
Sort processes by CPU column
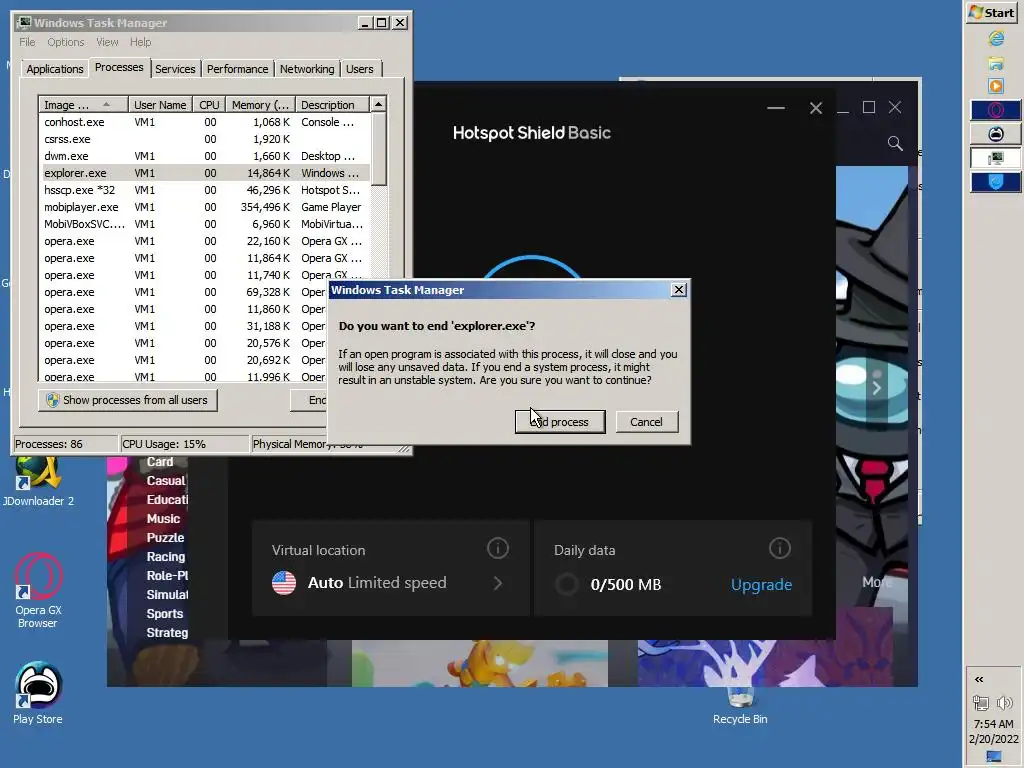pyautogui.click(x=210, y=104)
